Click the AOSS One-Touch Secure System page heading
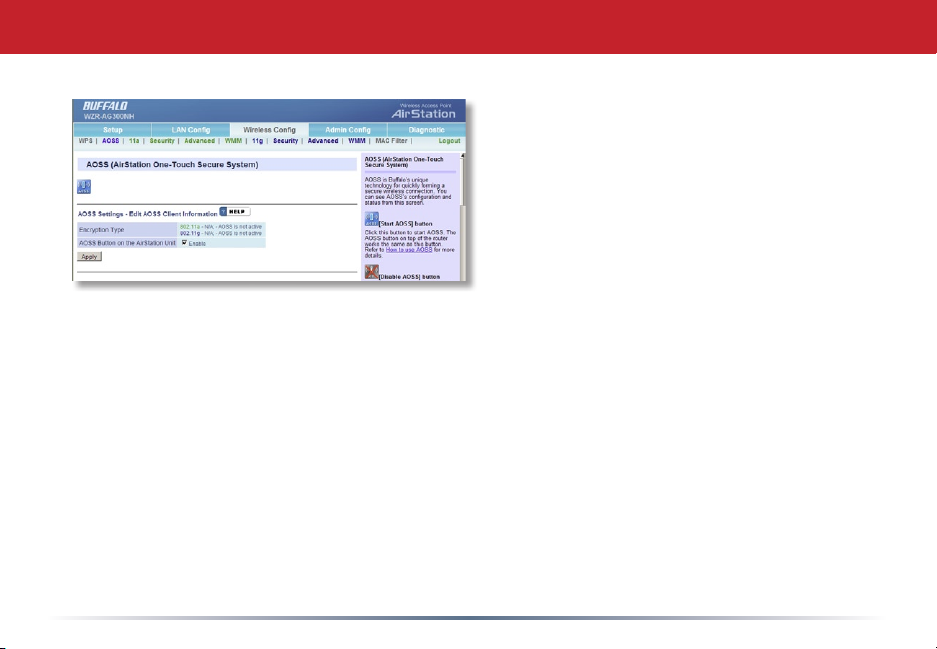 (172, 164)
